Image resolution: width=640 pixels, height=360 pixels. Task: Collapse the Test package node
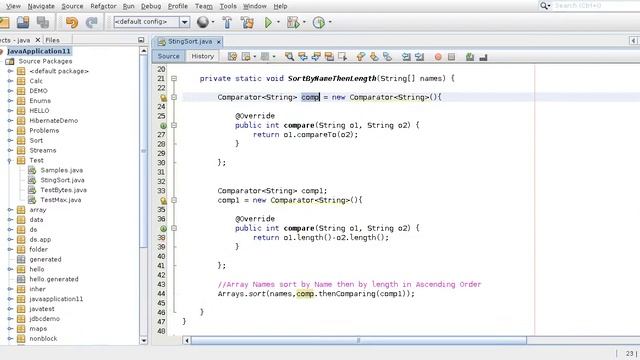pyautogui.click(x=10, y=160)
